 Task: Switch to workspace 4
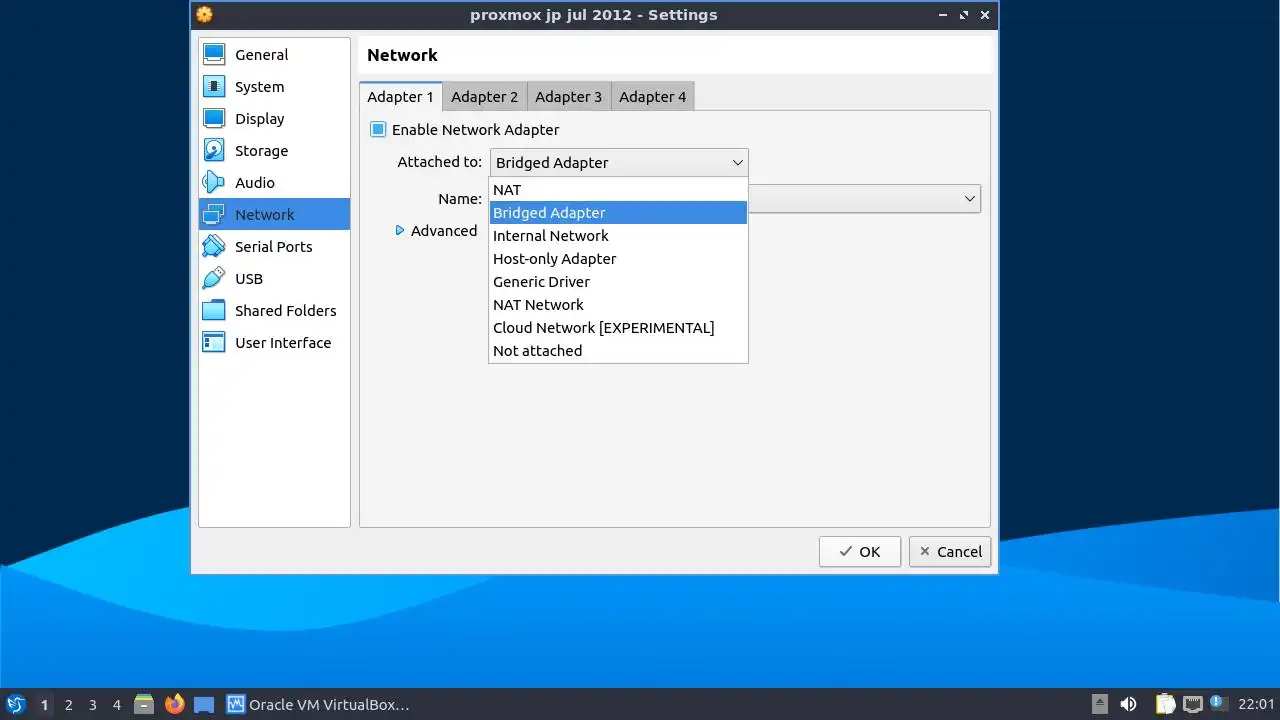116,704
